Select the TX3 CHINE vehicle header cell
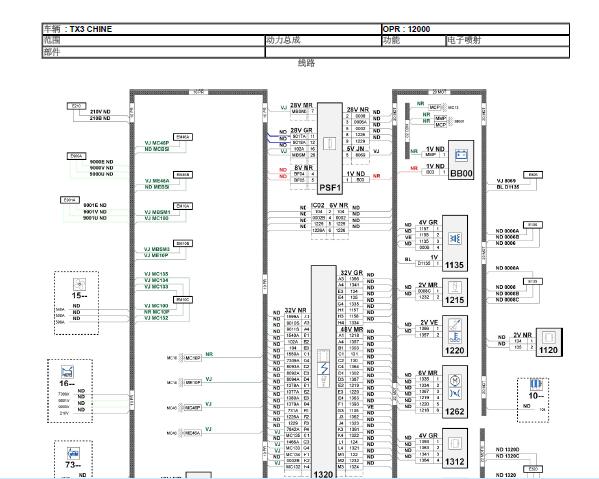The image size is (599, 479). coord(212,29)
